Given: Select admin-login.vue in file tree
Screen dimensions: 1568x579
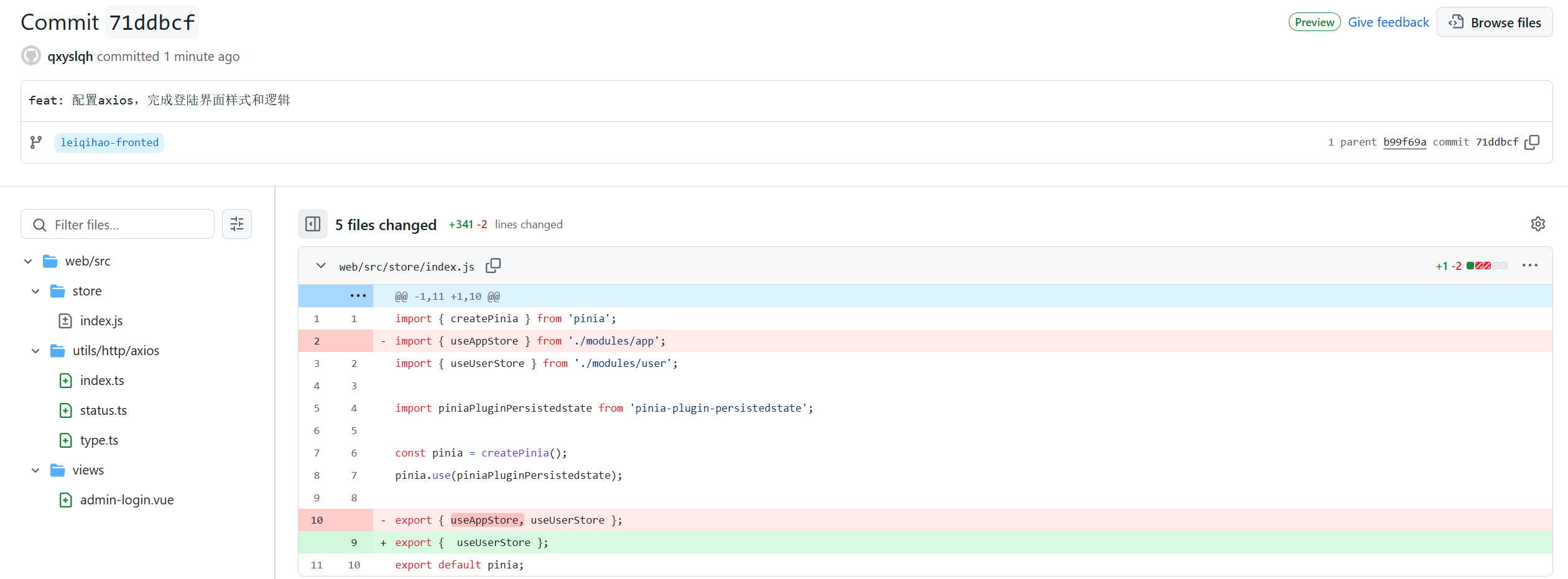Looking at the screenshot, I should [x=126, y=500].
